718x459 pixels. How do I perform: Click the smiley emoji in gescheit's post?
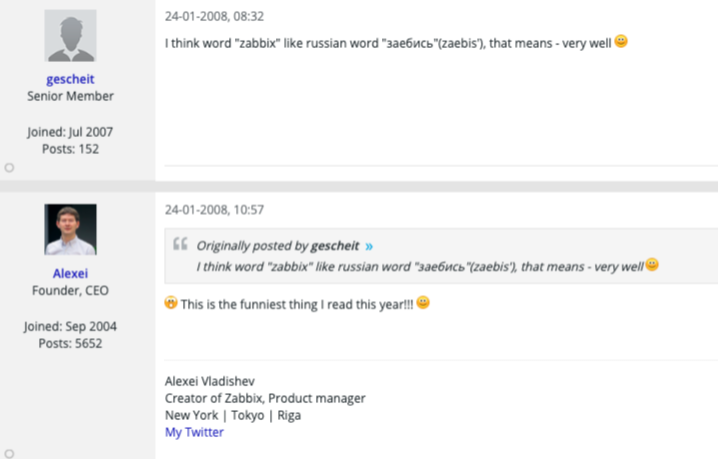pyautogui.click(x=621, y=41)
